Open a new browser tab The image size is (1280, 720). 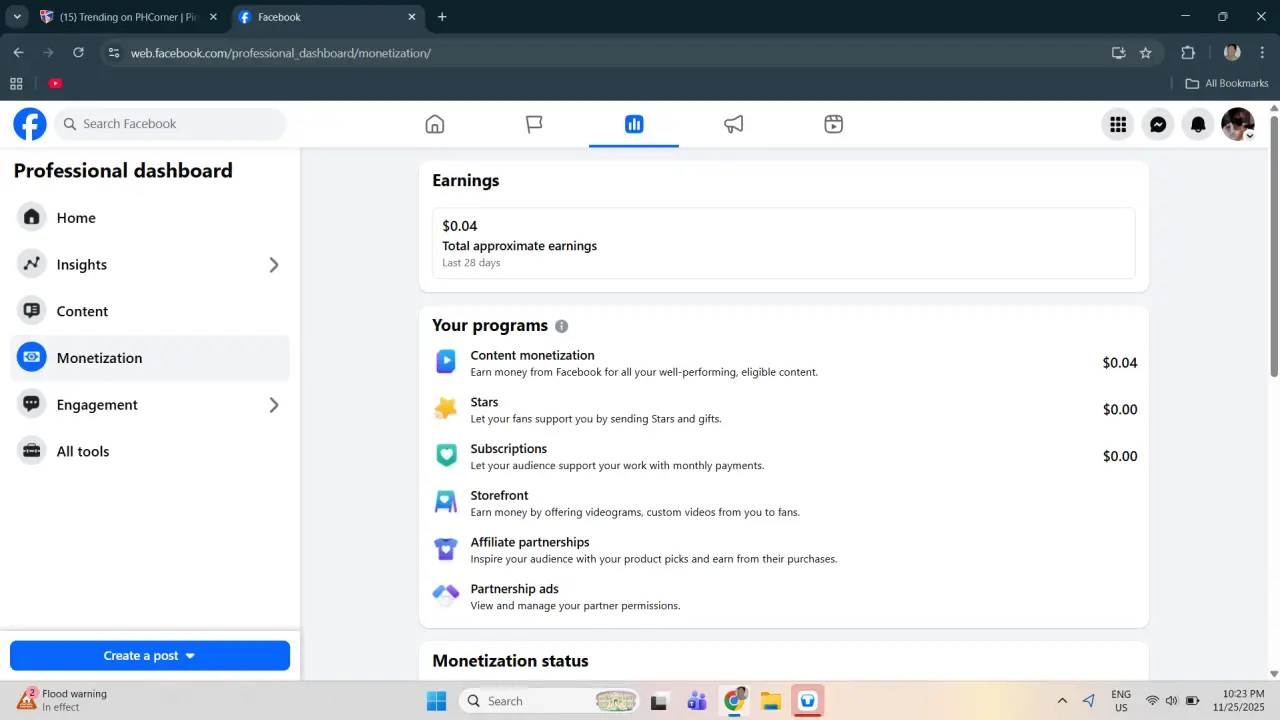[x=442, y=17]
